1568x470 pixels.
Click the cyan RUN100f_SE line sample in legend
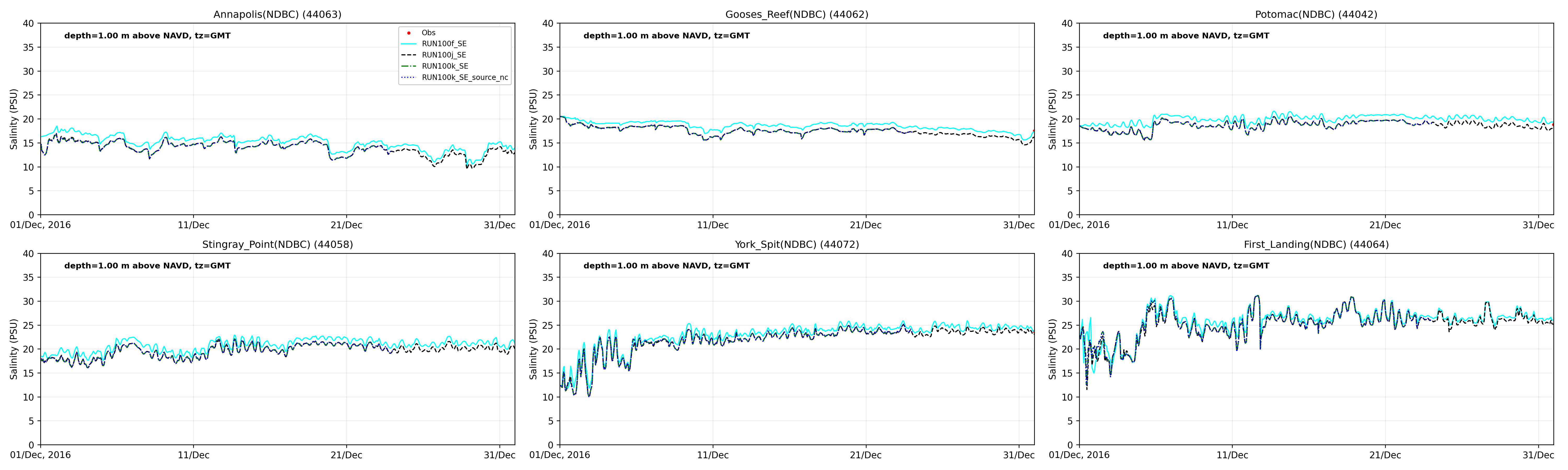pos(409,44)
